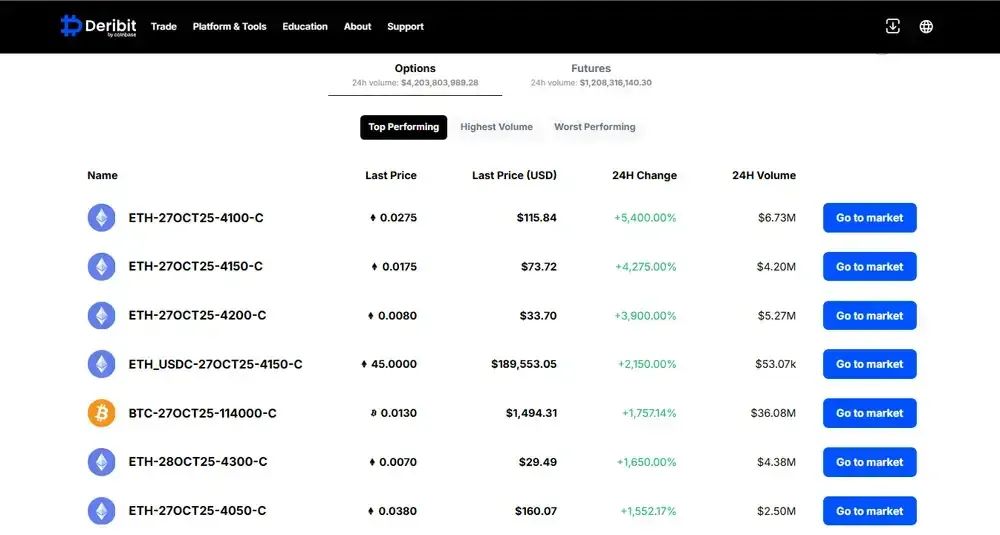Click Ethereum icon beside ETH_USDC-27OCT25-4150-C
The image size is (1000, 535).
102,364
